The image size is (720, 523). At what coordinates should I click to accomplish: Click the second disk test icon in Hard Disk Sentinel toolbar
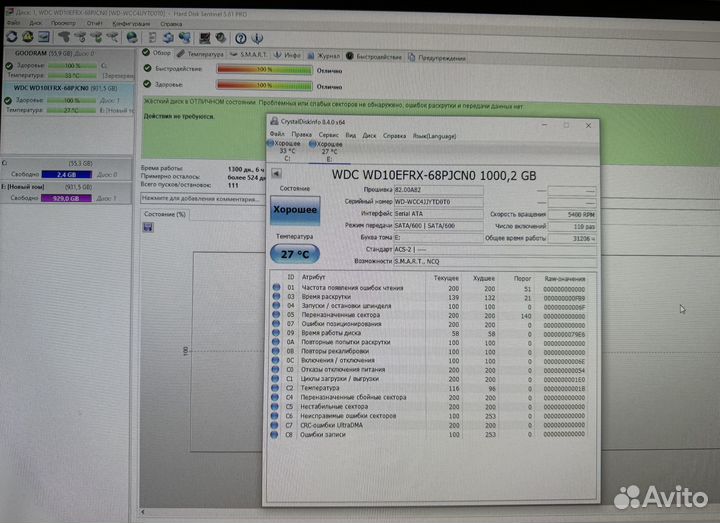pyautogui.click(x=80, y=37)
